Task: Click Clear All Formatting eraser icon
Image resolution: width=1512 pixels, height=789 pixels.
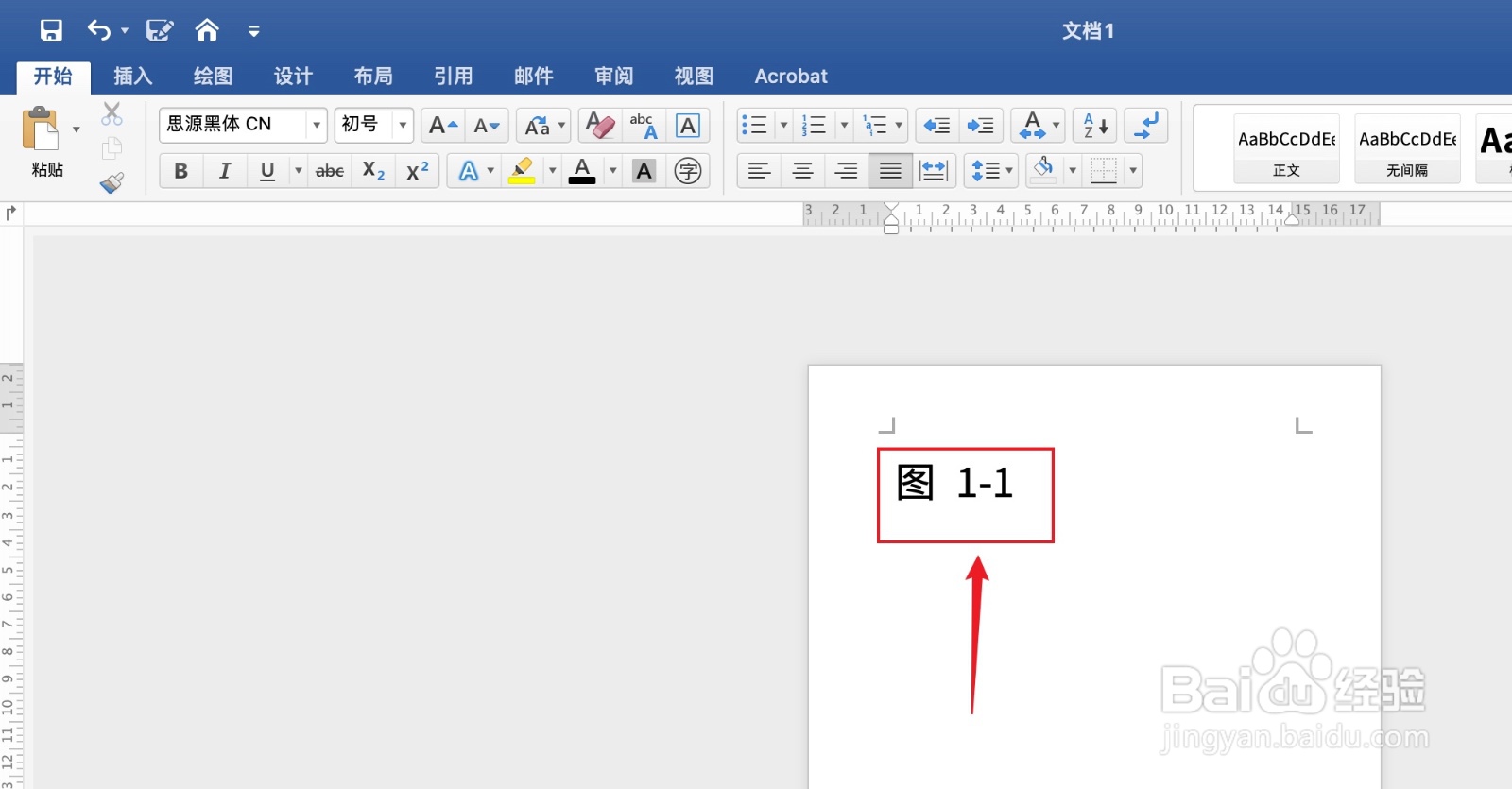Action: pos(600,125)
